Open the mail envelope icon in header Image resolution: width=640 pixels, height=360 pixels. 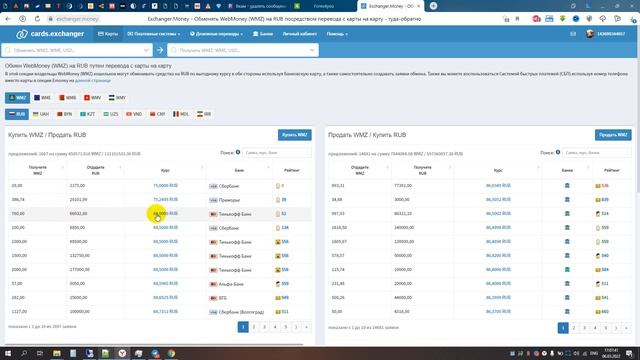573,34
